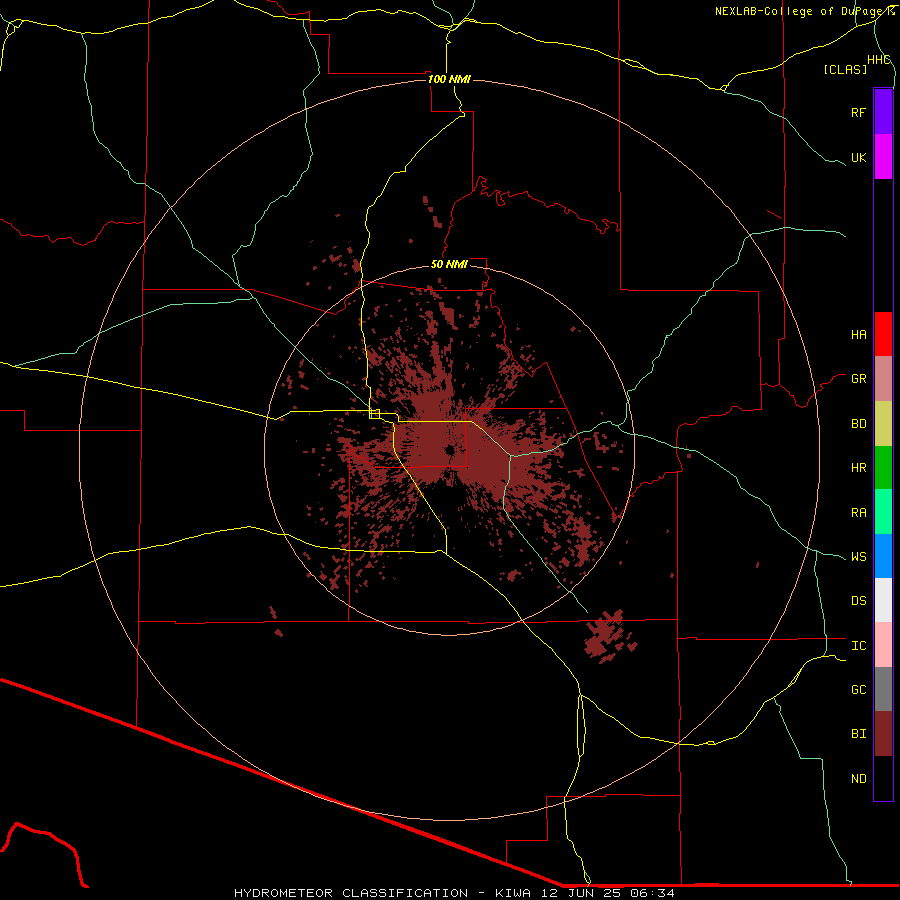Click the 'GR' legend label
900x900 pixels.
click(x=858, y=379)
